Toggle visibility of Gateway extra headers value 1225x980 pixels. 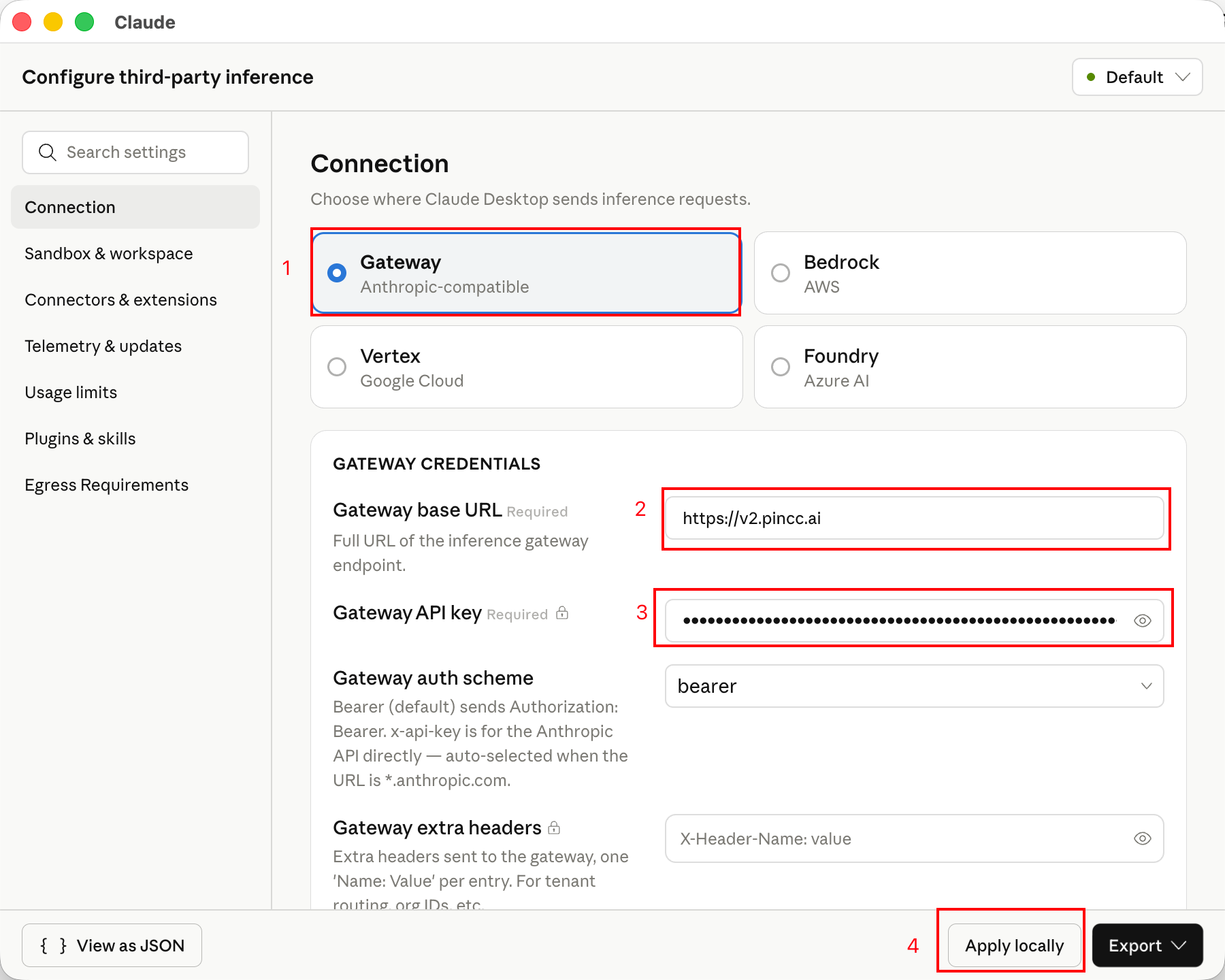[x=1143, y=838]
